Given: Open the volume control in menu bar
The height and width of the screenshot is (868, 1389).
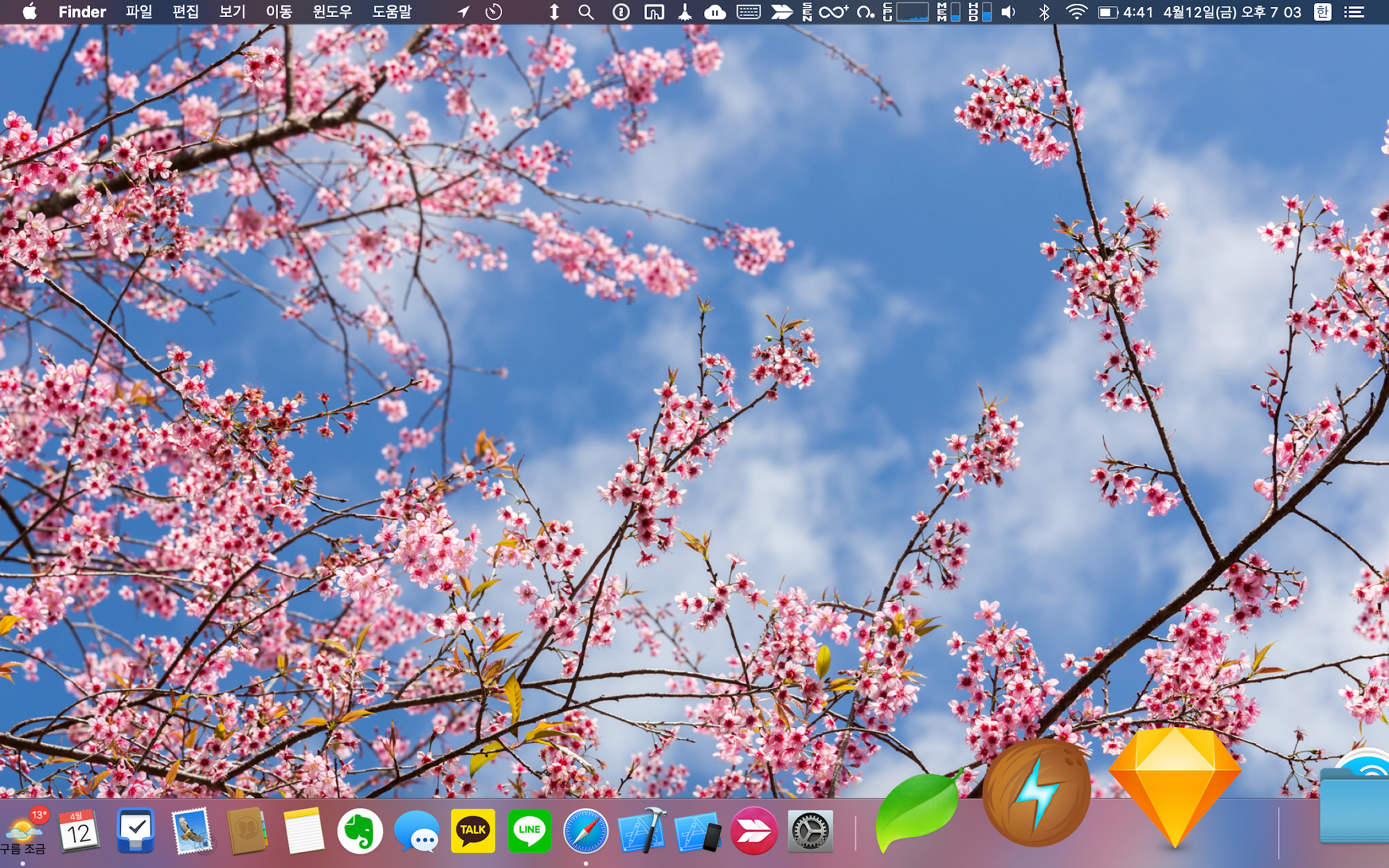Looking at the screenshot, I should pyautogui.click(x=1009, y=12).
